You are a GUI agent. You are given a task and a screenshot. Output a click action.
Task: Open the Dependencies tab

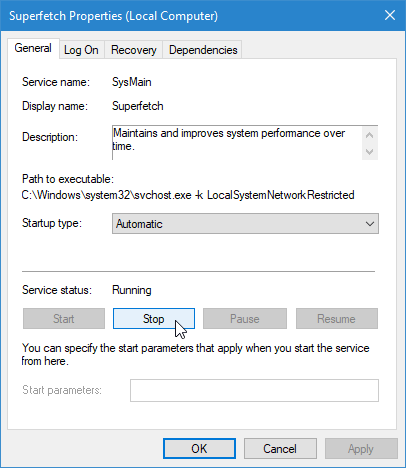point(203,50)
